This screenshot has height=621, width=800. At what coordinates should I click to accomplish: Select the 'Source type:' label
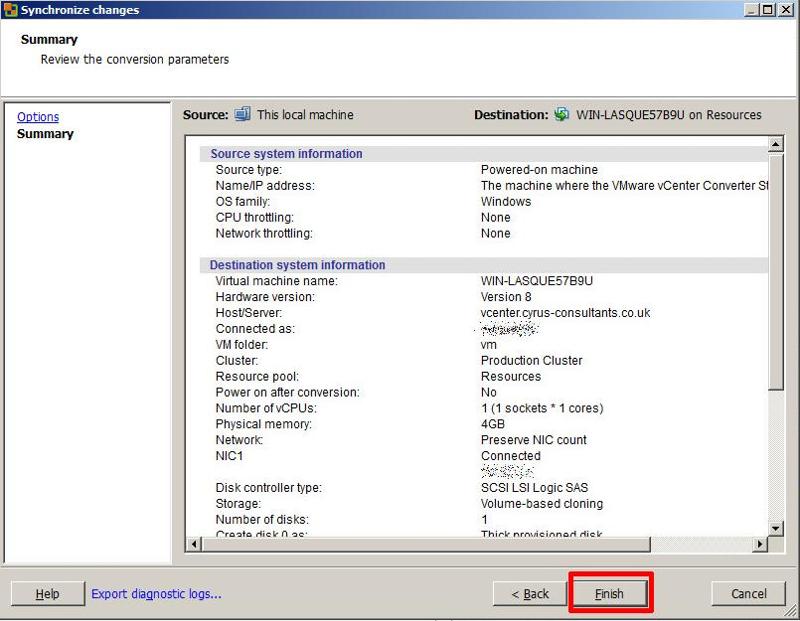[x=248, y=169]
